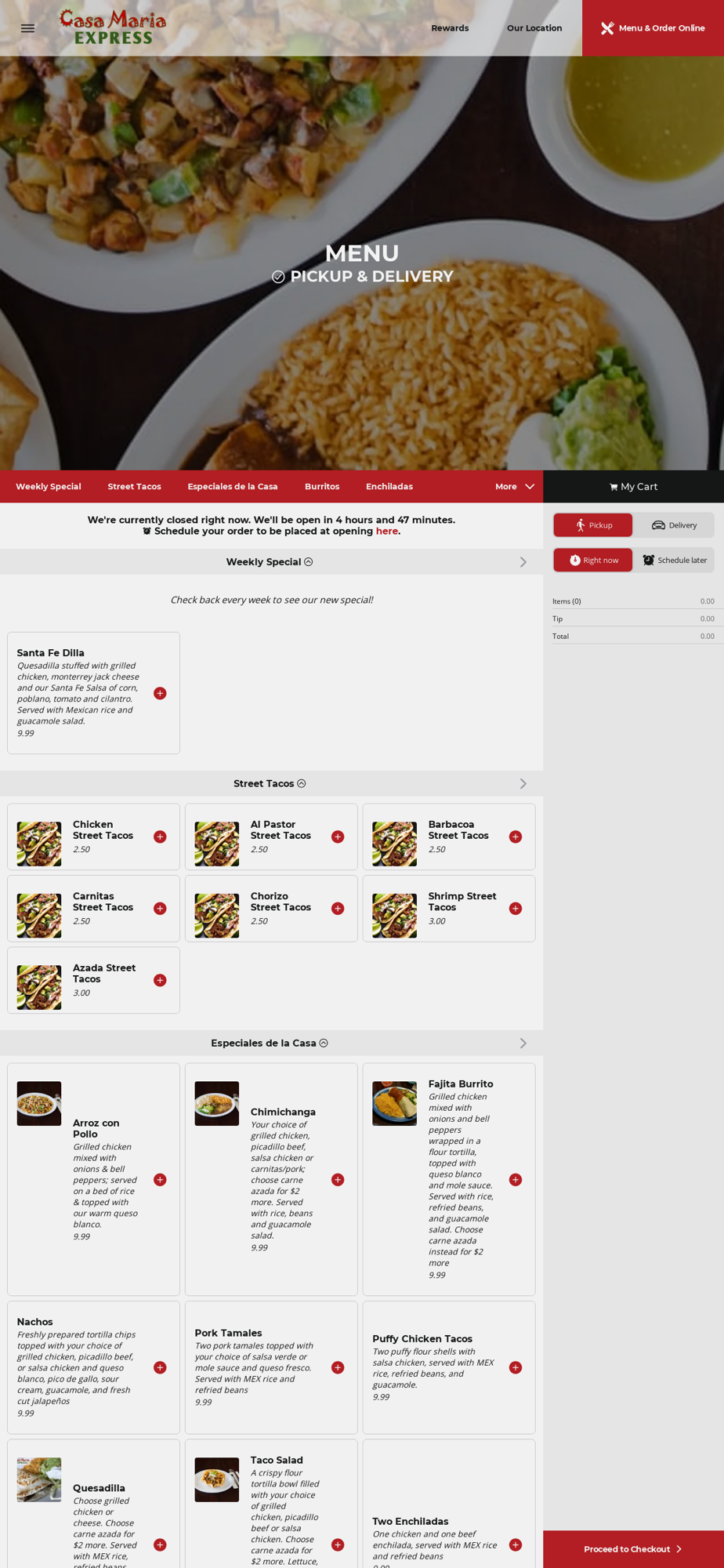This screenshot has width=724, height=1568.
Task: Open Our Location page
Action: click(x=534, y=28)
